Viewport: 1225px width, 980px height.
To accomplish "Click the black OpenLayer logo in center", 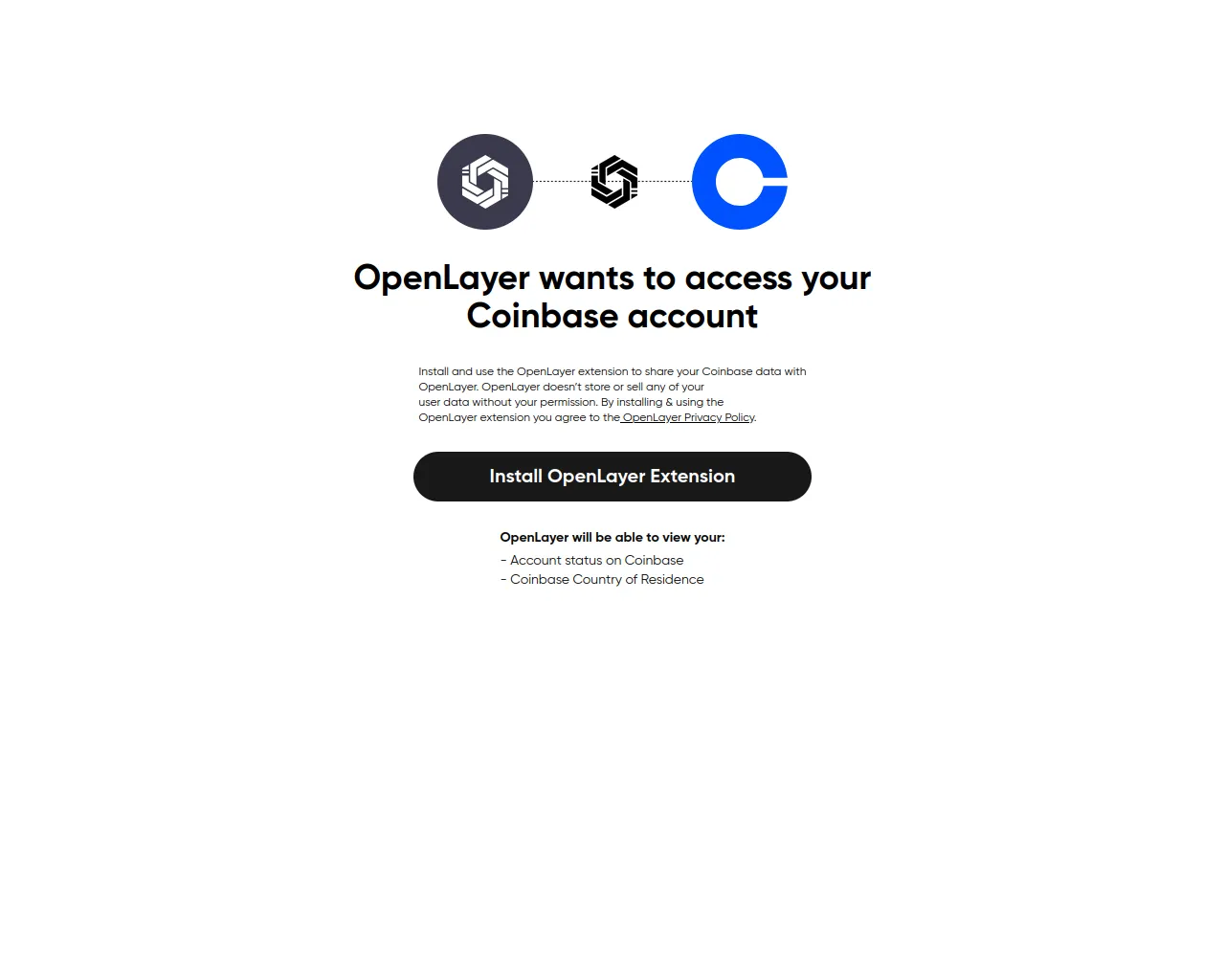I will [614, 182].
